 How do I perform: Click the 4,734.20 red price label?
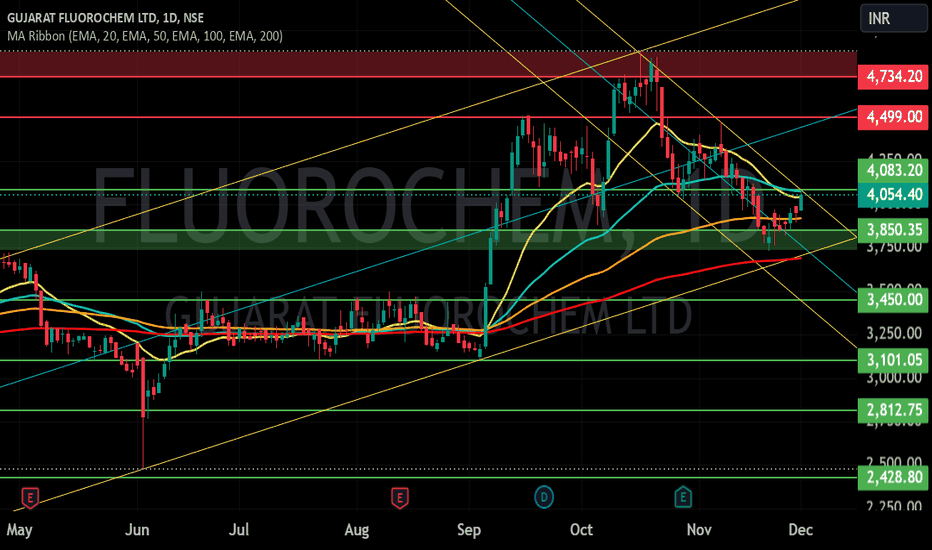[893, 77]
